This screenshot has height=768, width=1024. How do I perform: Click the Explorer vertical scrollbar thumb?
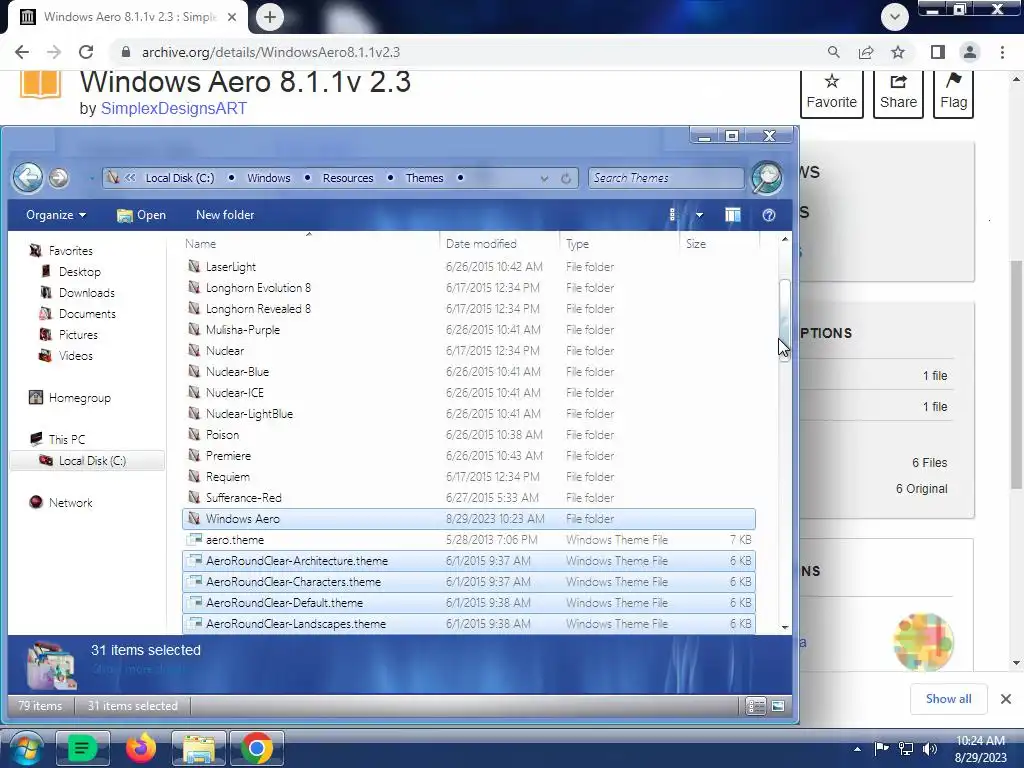pos(784,320)
